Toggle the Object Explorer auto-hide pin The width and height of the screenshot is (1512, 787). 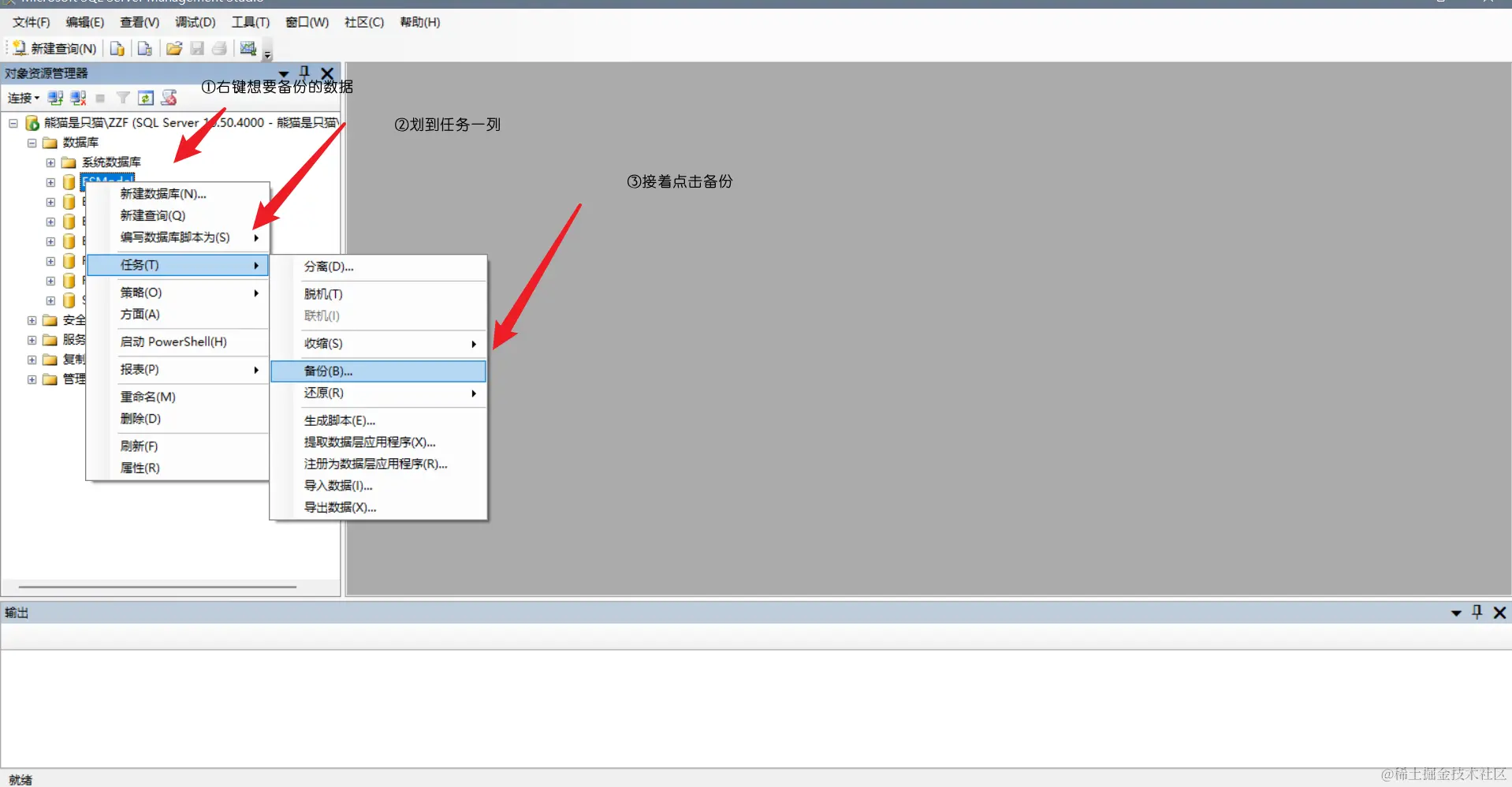point(305,73)
